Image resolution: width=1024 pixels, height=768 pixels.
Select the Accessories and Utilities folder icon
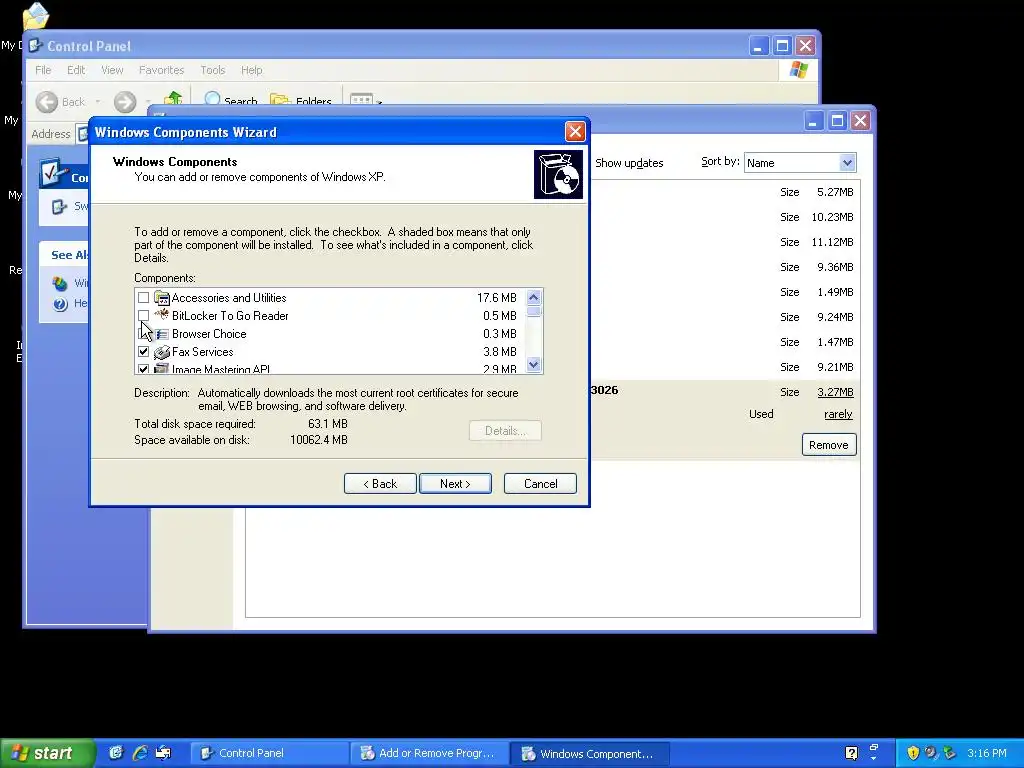pos(161,298)
